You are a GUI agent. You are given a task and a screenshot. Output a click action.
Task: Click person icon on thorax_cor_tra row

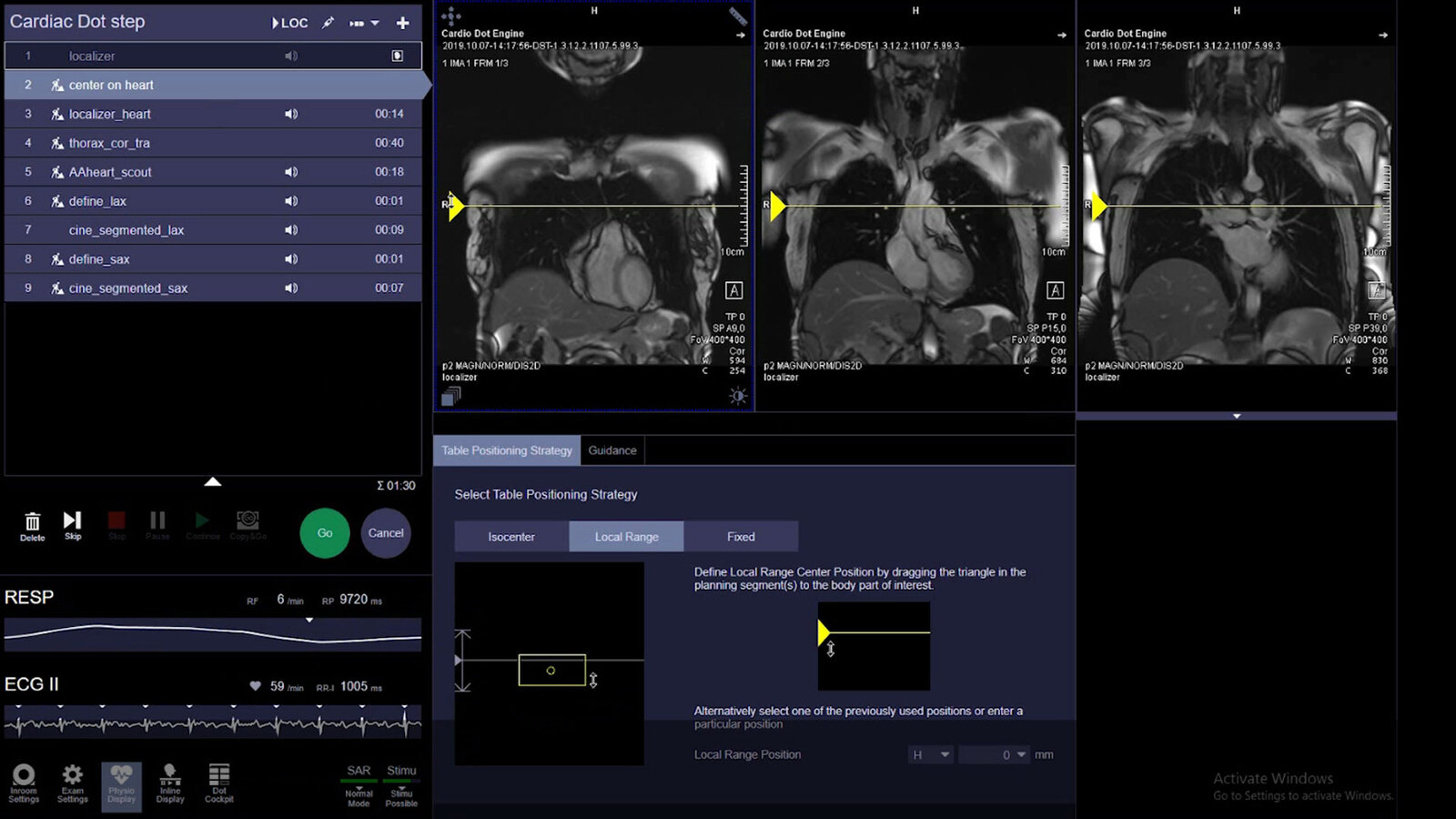[x=57, y=143]
